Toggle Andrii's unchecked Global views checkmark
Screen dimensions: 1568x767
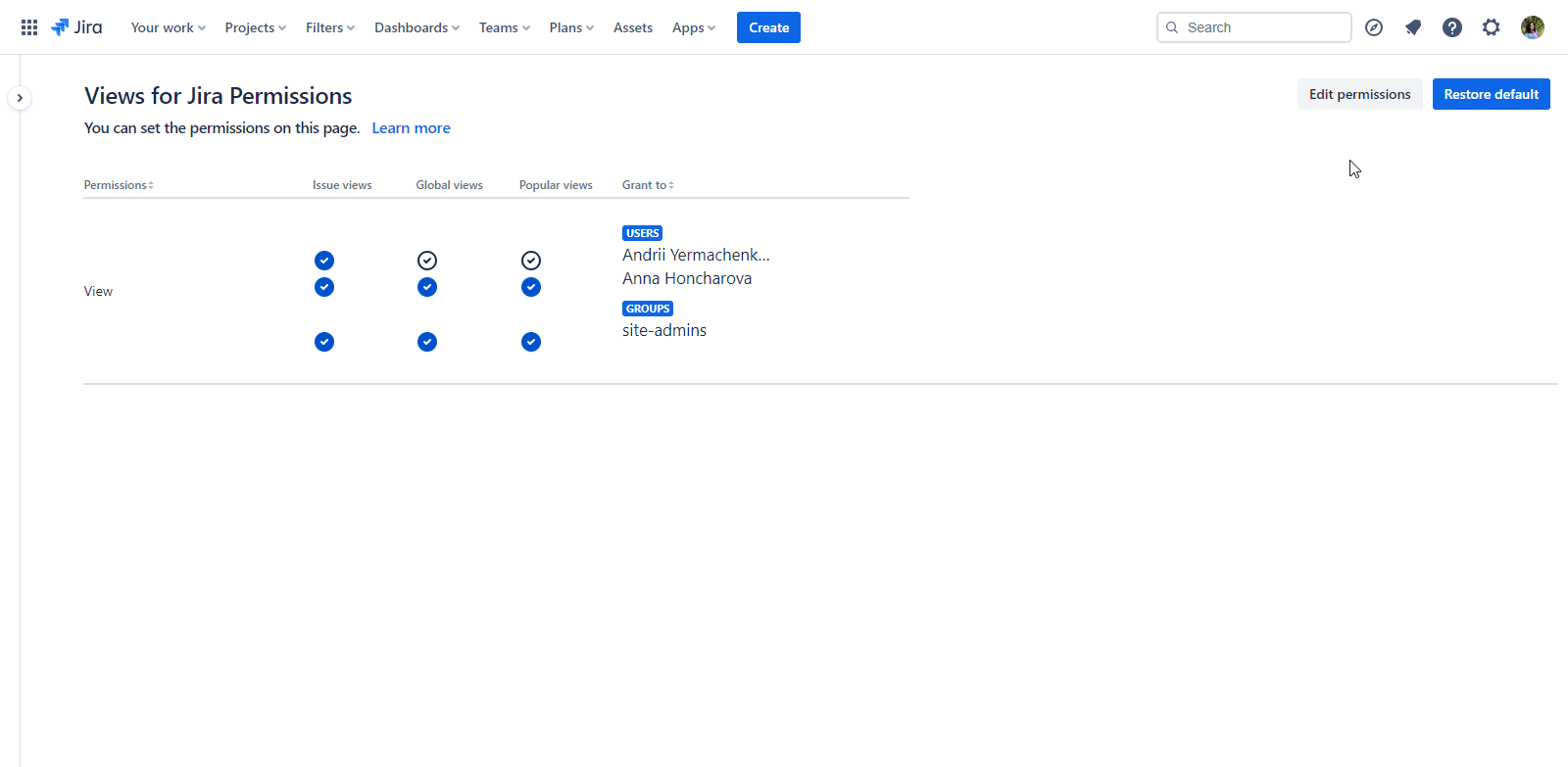[x=427, y=261]
